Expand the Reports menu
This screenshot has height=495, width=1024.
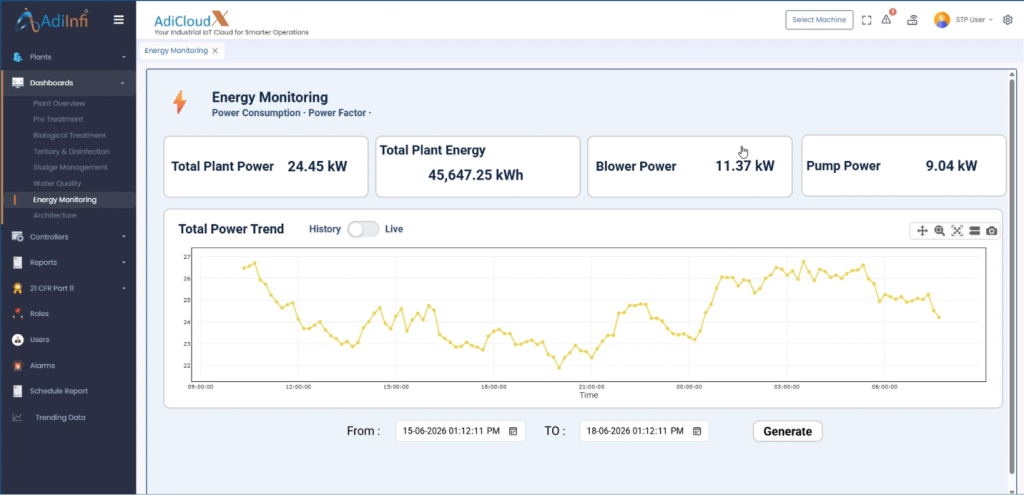(123, 263)
